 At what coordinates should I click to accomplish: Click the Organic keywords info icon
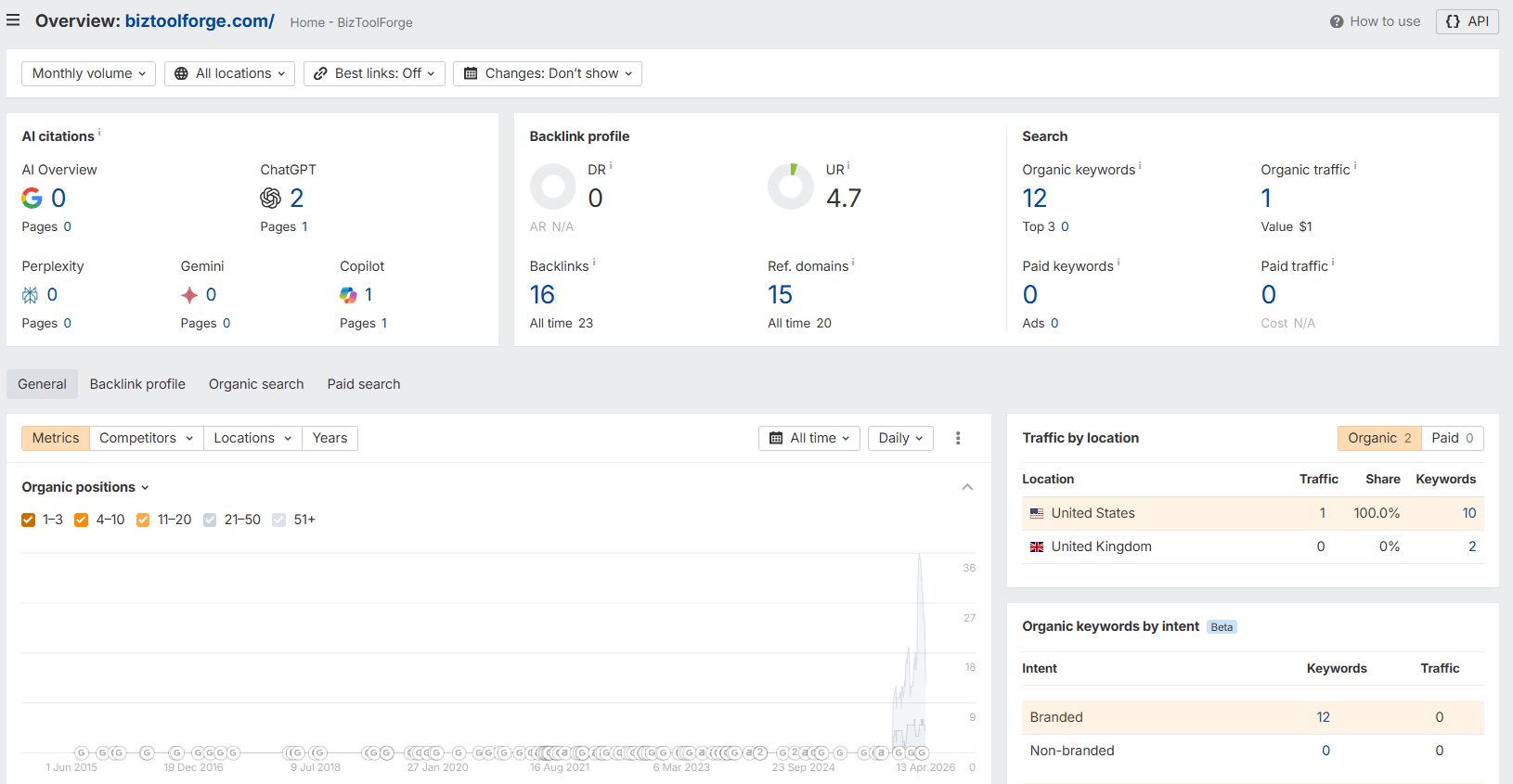click(1140, 166)
